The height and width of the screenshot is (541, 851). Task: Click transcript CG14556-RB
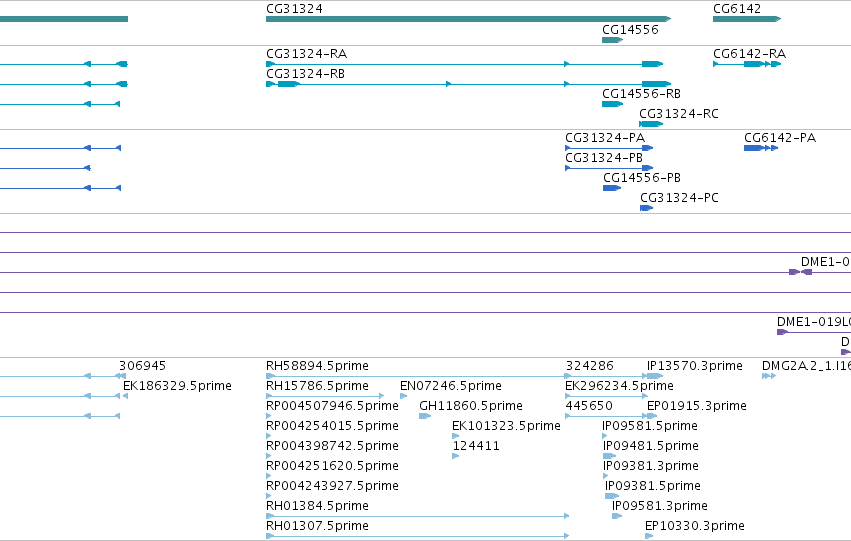pyautogui.click(x=612, y=104)
